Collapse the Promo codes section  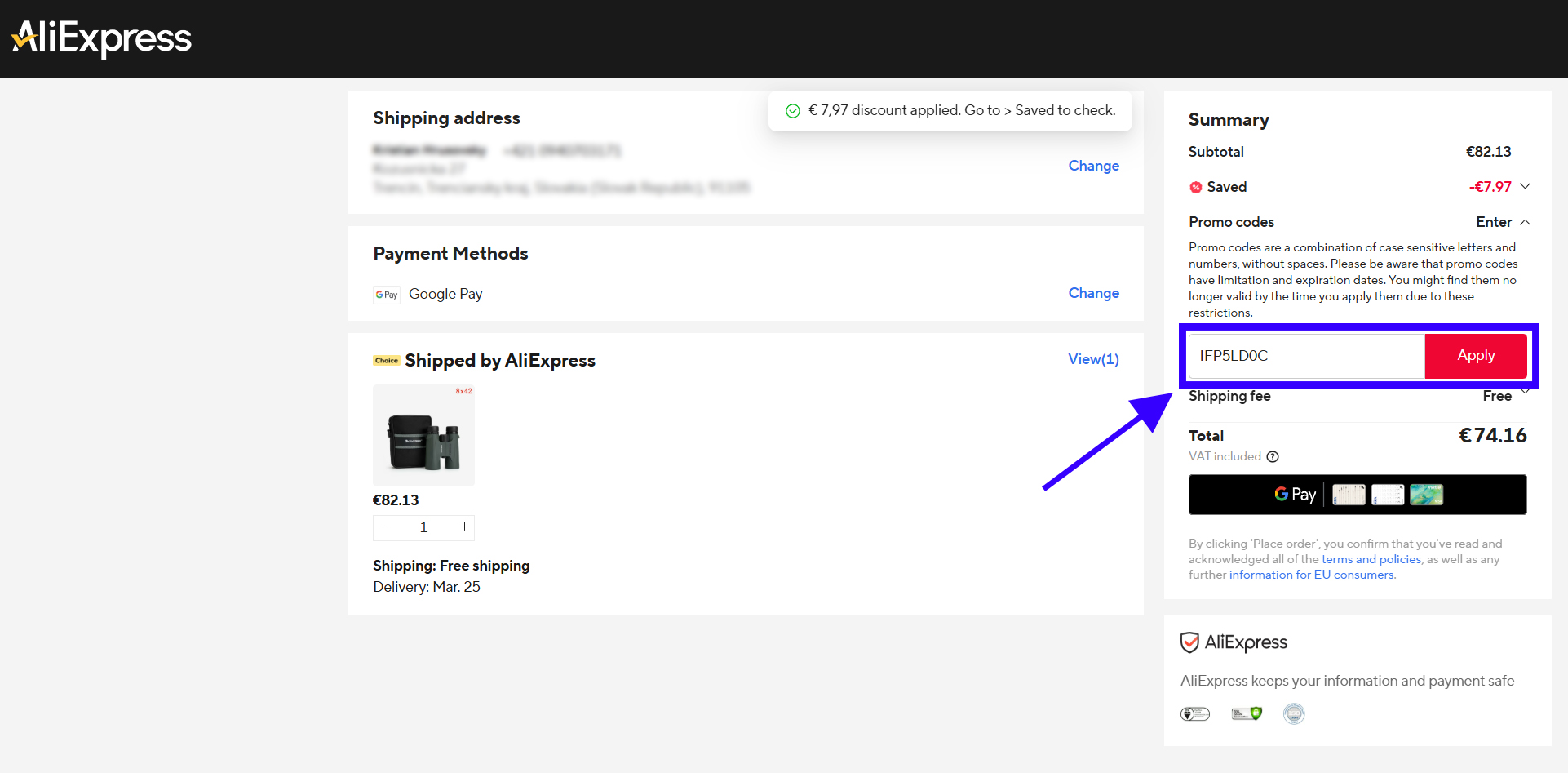click(1525, 222)
